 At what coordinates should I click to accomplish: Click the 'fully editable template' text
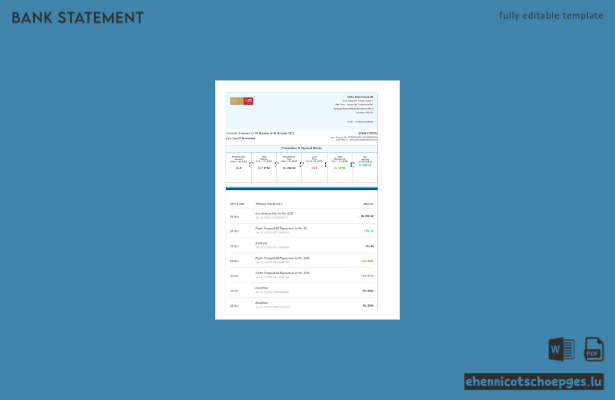551,16
